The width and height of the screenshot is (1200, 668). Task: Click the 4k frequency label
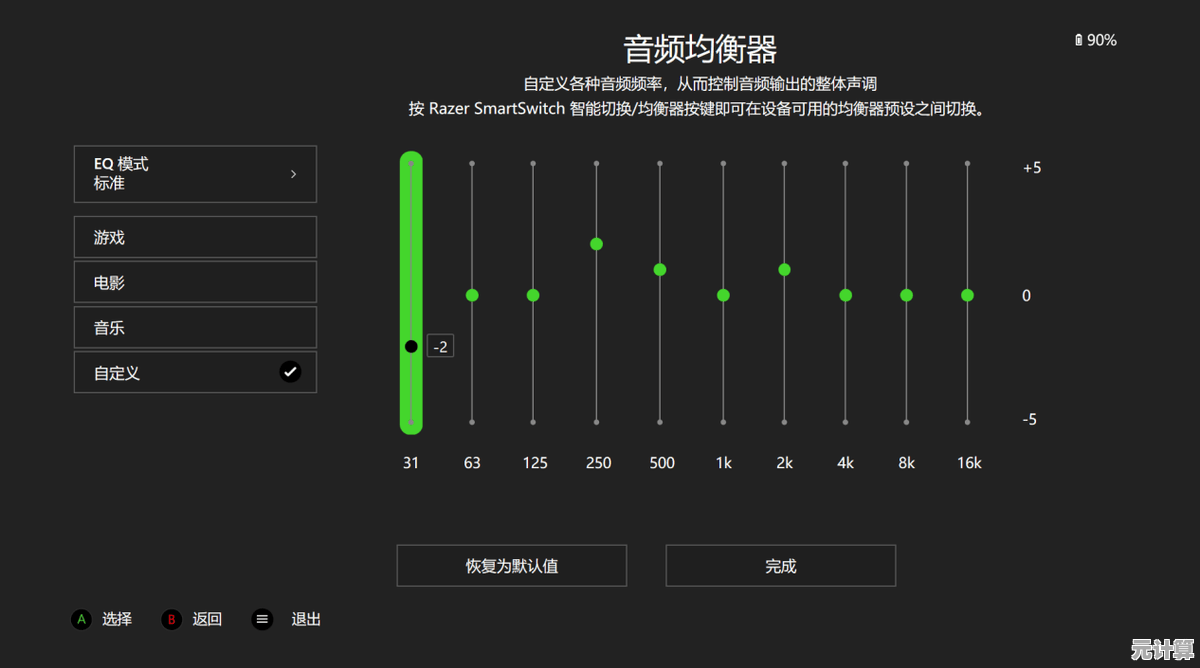click(846, 463)
